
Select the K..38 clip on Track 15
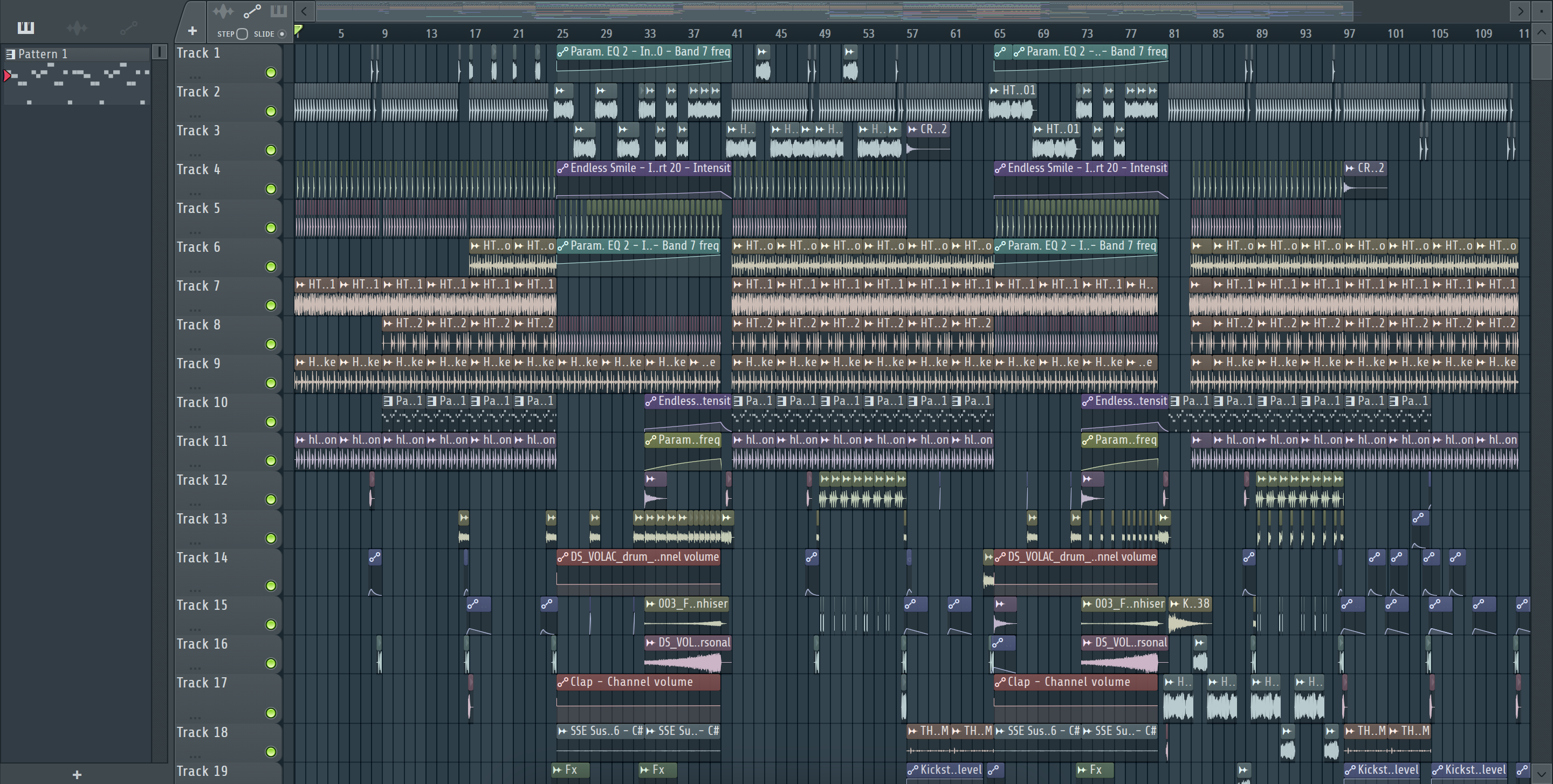[x=1190, y=616]
